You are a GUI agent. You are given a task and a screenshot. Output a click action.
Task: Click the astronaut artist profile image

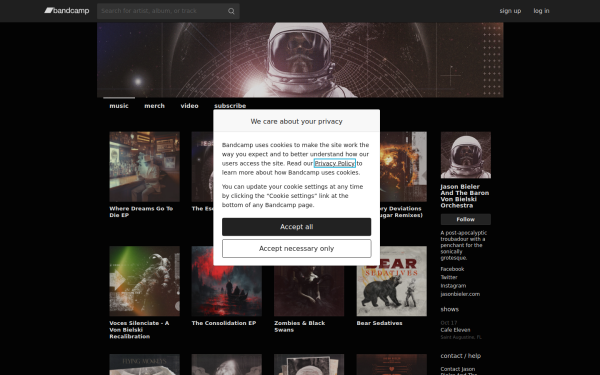click(x=466, y=155)
